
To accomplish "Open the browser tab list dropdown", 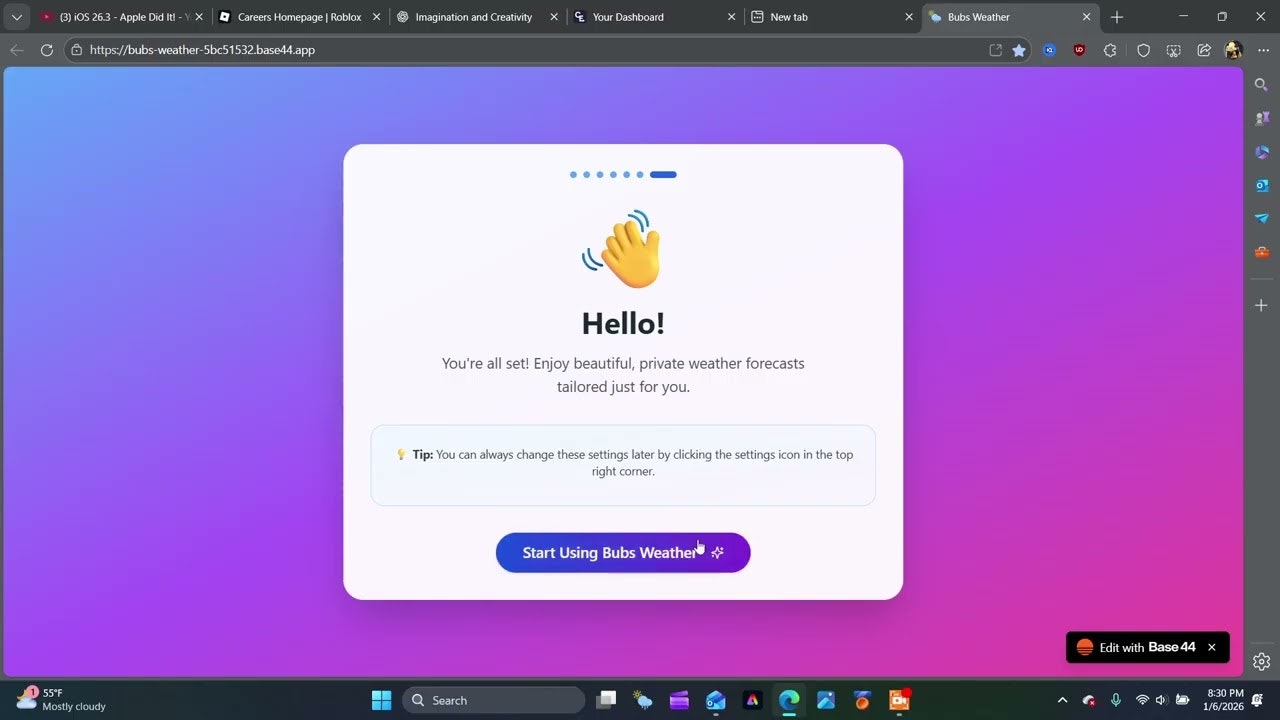I will click(16, 17).
